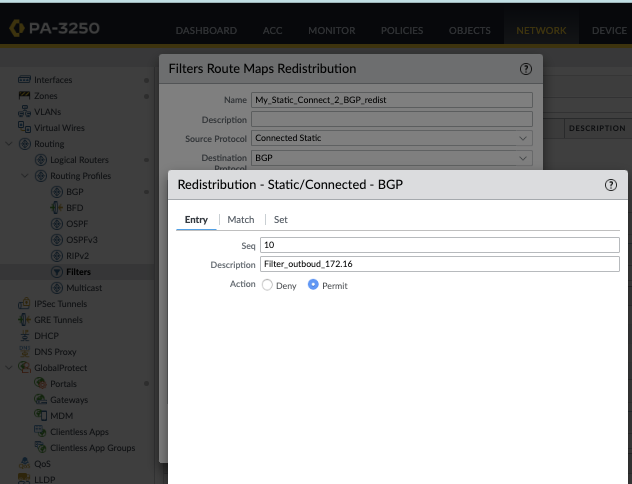Viewport: 632px width, 484px height.
Task: Collapse the Routing section in sidebar
Action: coord(10,144)
